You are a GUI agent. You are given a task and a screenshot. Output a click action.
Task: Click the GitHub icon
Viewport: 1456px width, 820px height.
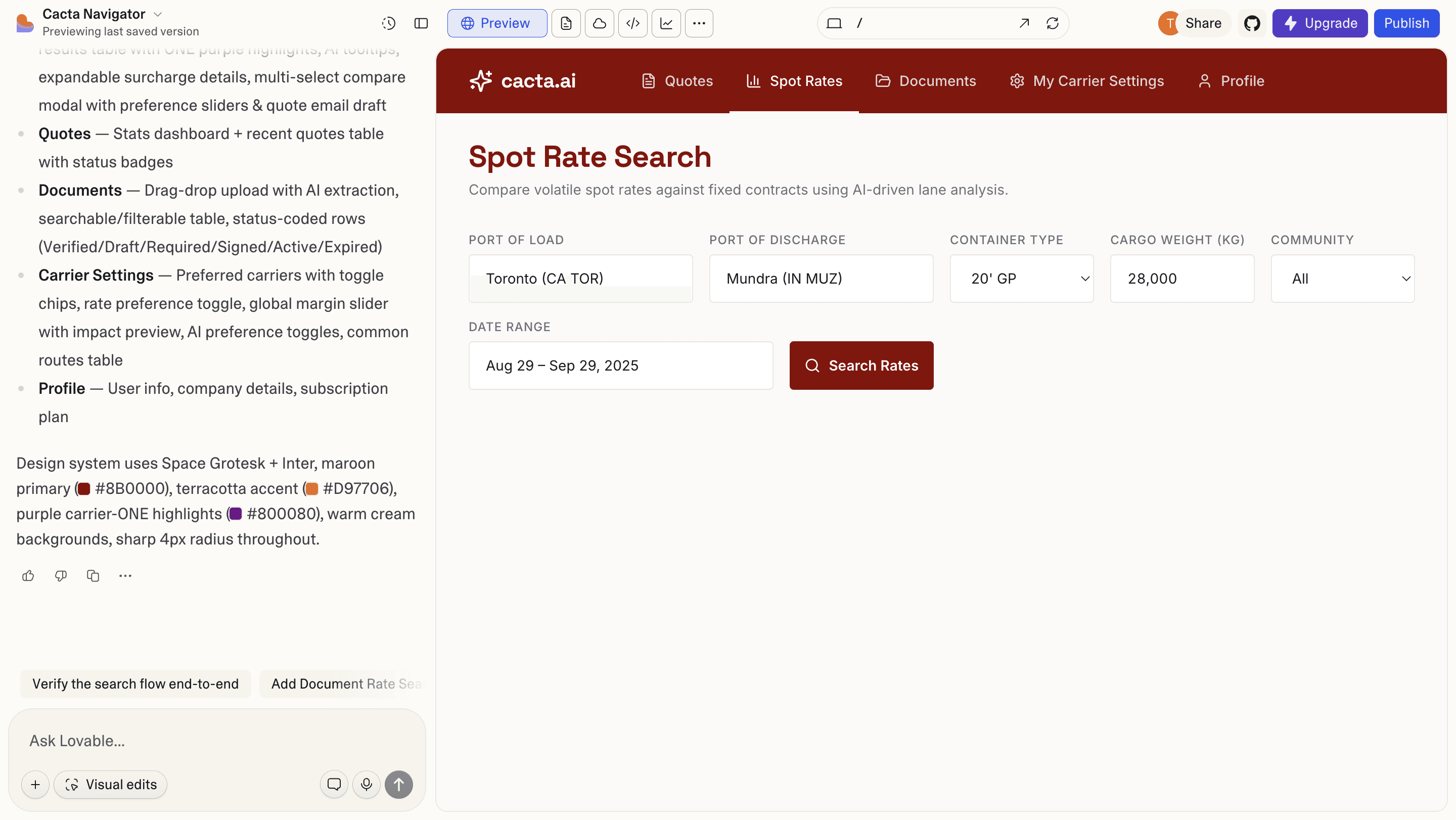[x=1251, y=23]
